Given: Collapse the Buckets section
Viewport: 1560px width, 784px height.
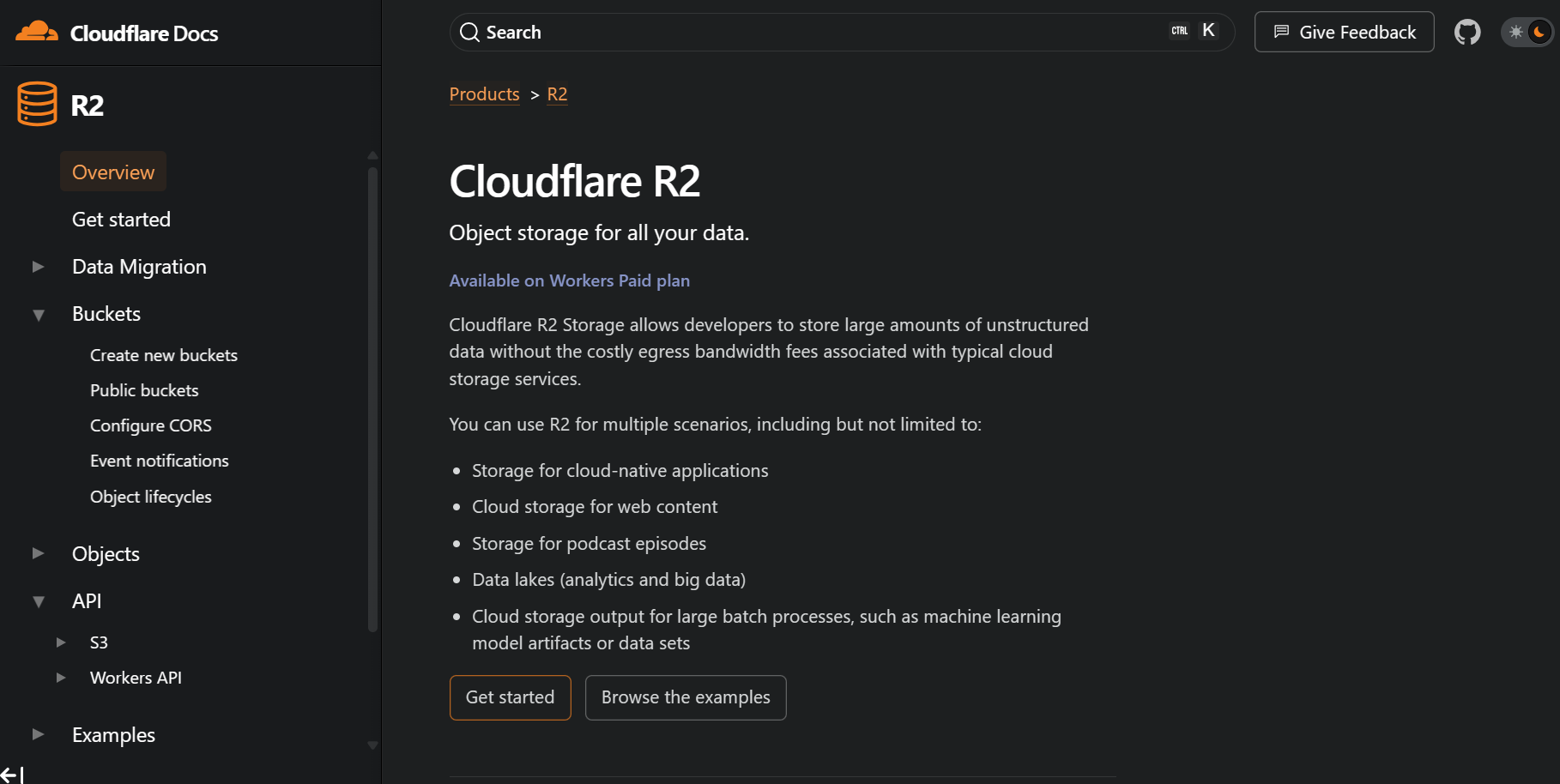Looking at the screenshot, I should coord(39,315).
